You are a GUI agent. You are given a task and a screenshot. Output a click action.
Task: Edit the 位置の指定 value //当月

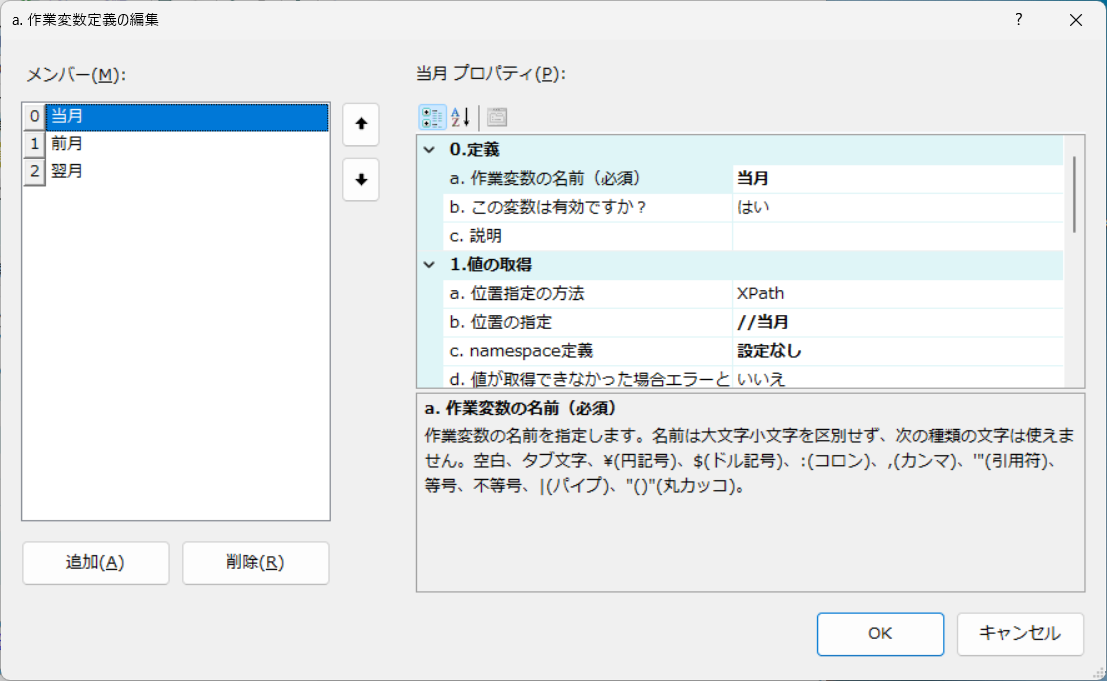(x=897, y=323)
